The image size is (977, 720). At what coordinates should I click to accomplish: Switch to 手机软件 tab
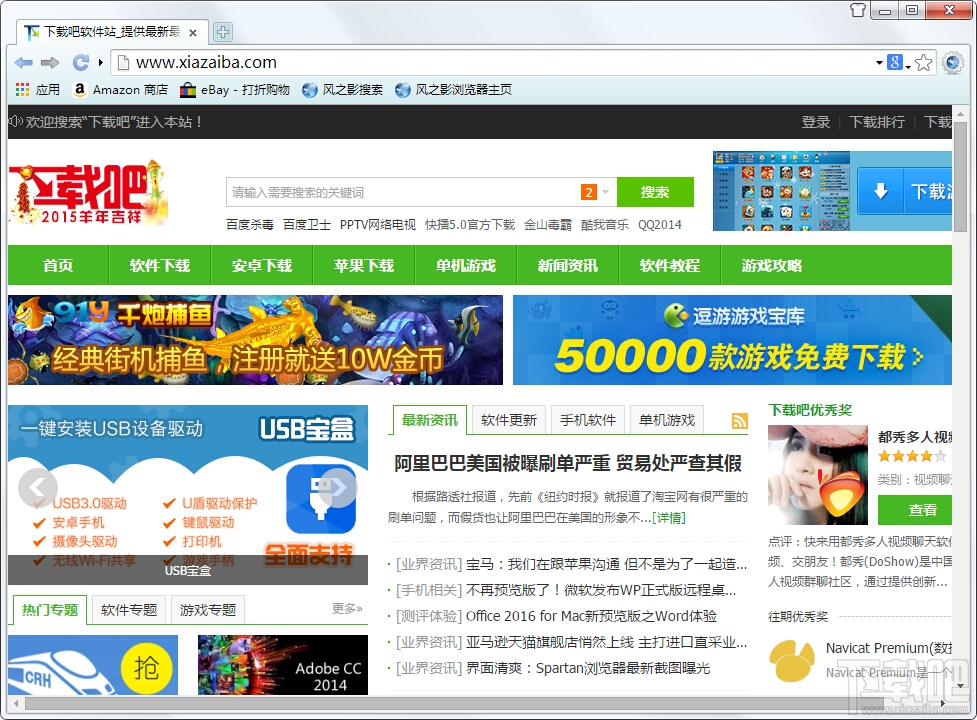tap(588, 420)
